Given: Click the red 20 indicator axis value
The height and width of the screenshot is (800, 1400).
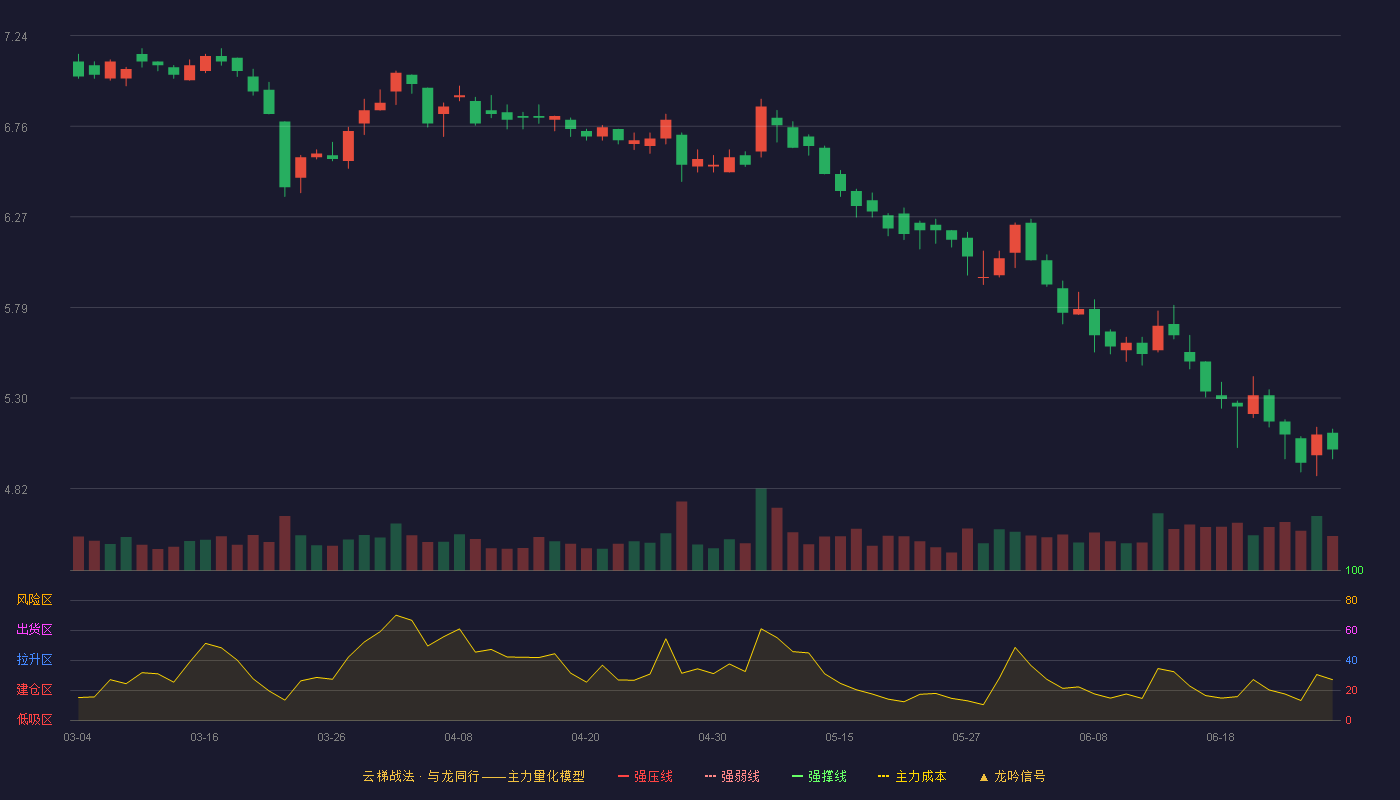Looking at the screenshot, I should [x=1351, y=691].
